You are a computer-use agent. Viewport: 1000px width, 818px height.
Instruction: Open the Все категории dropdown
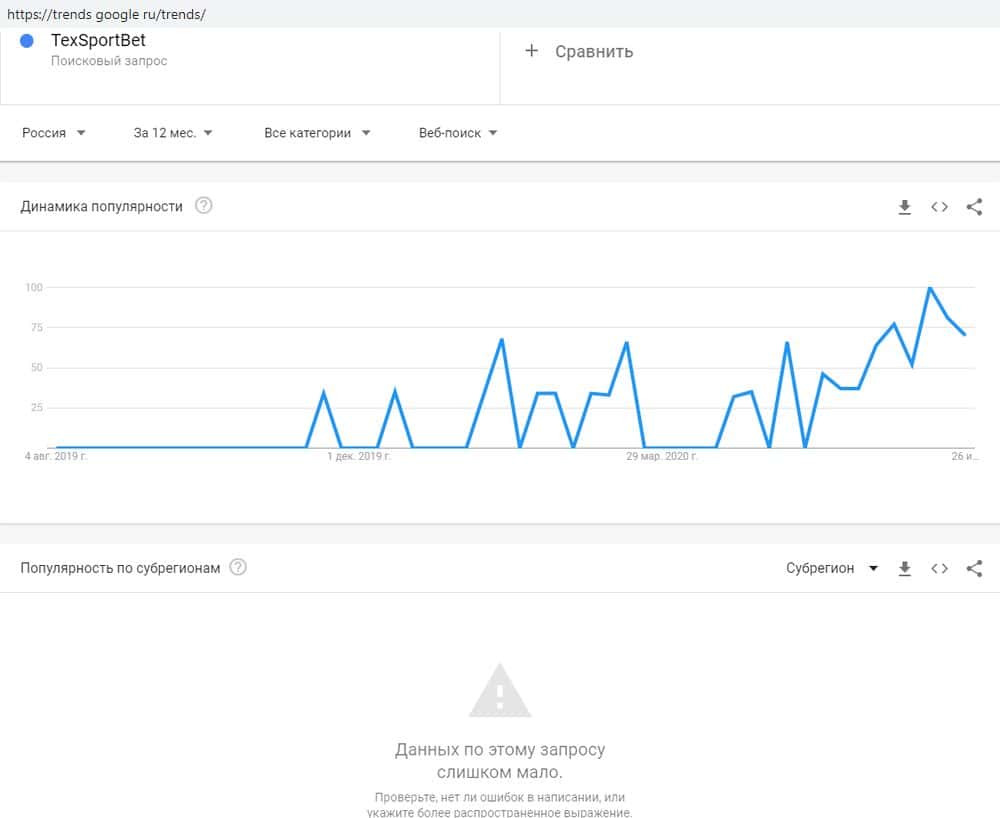click(317, 133)
